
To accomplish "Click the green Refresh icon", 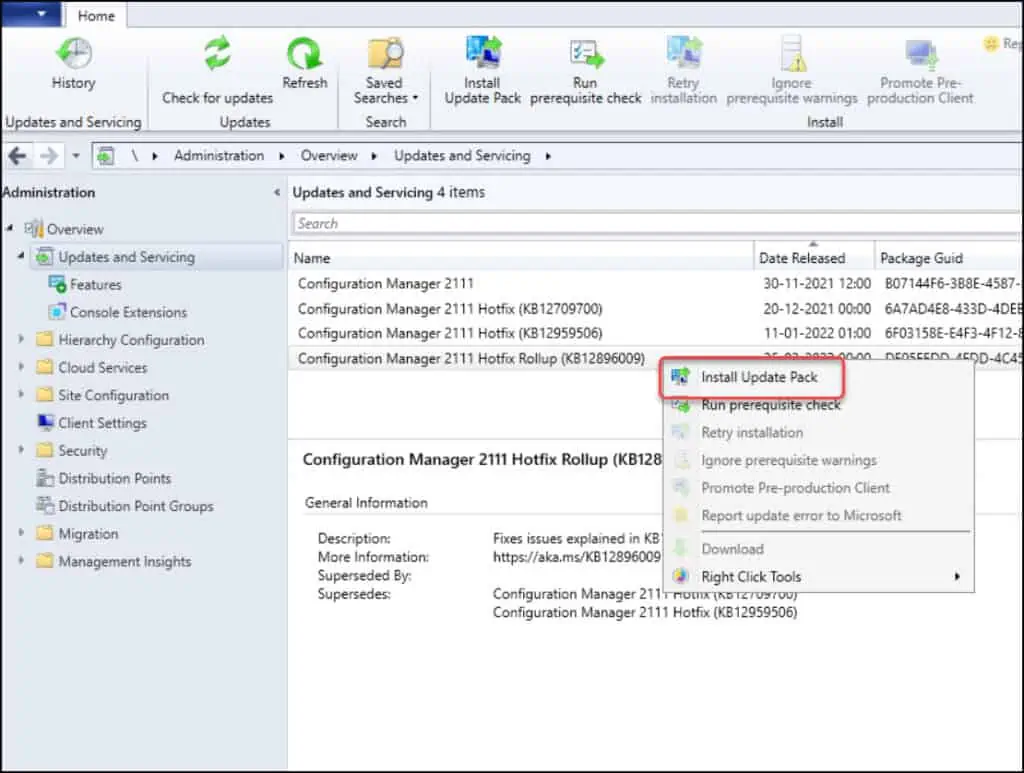I will point(304,54).
